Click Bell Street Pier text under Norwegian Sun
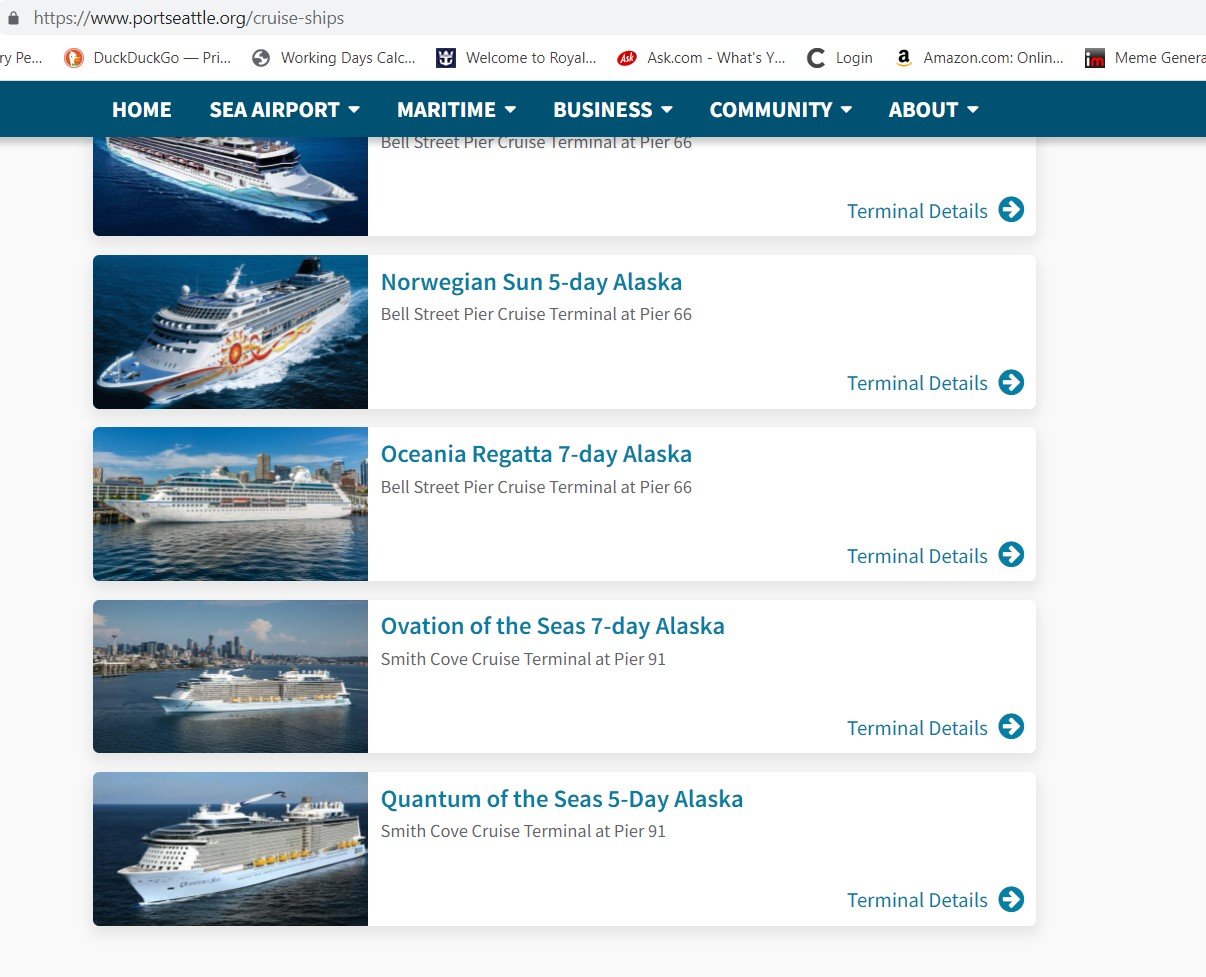This screenshot has width=1206, height=977. 536,314
